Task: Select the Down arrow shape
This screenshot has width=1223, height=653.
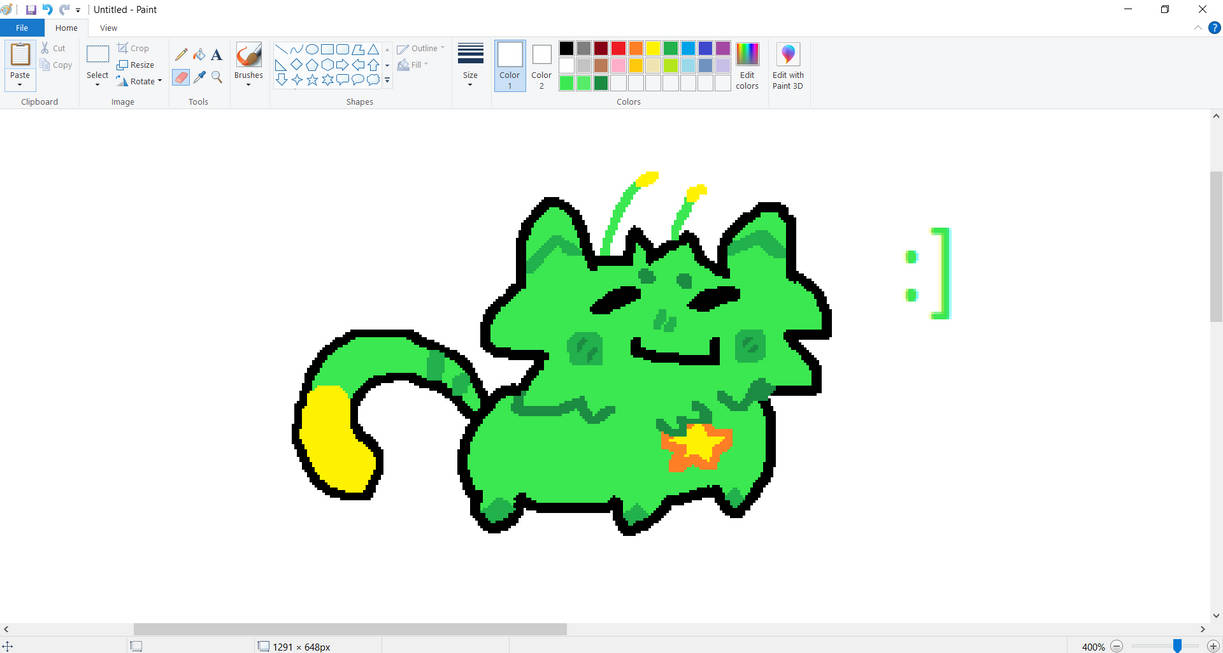Action: pos(281,80)
